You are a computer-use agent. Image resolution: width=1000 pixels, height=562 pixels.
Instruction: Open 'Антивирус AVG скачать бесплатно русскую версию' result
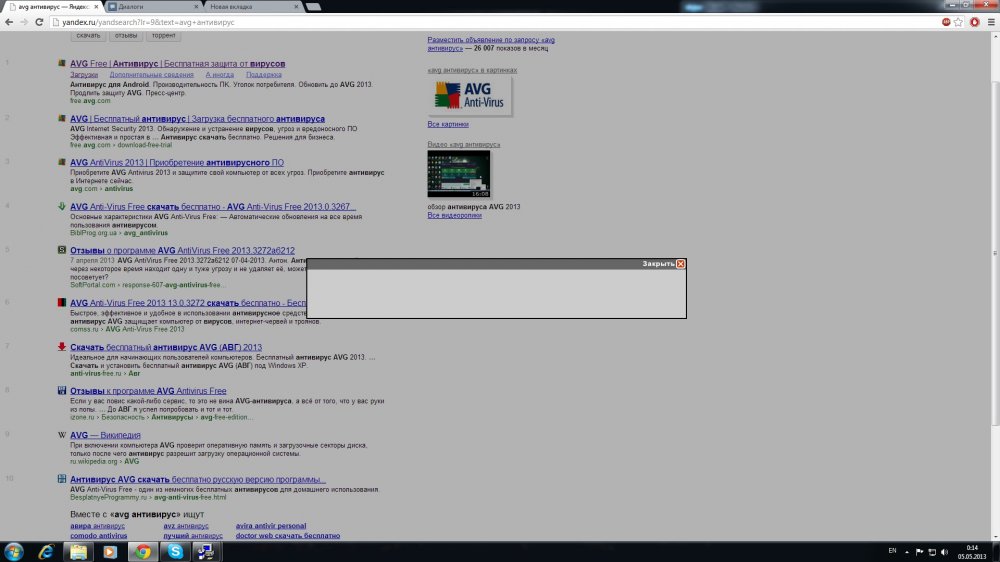pyautogui.click(x=198, y=480)
